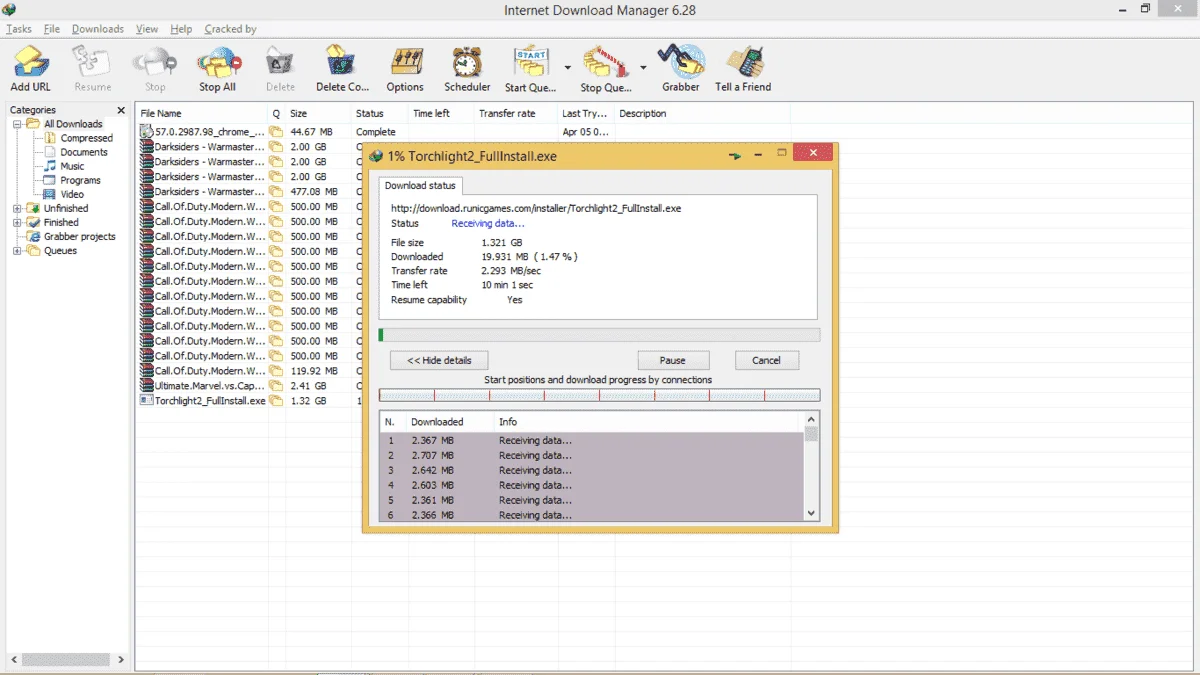
Task: Pause the Torchlight2 download
Action: pyautogui.click(x=673, y=360)
